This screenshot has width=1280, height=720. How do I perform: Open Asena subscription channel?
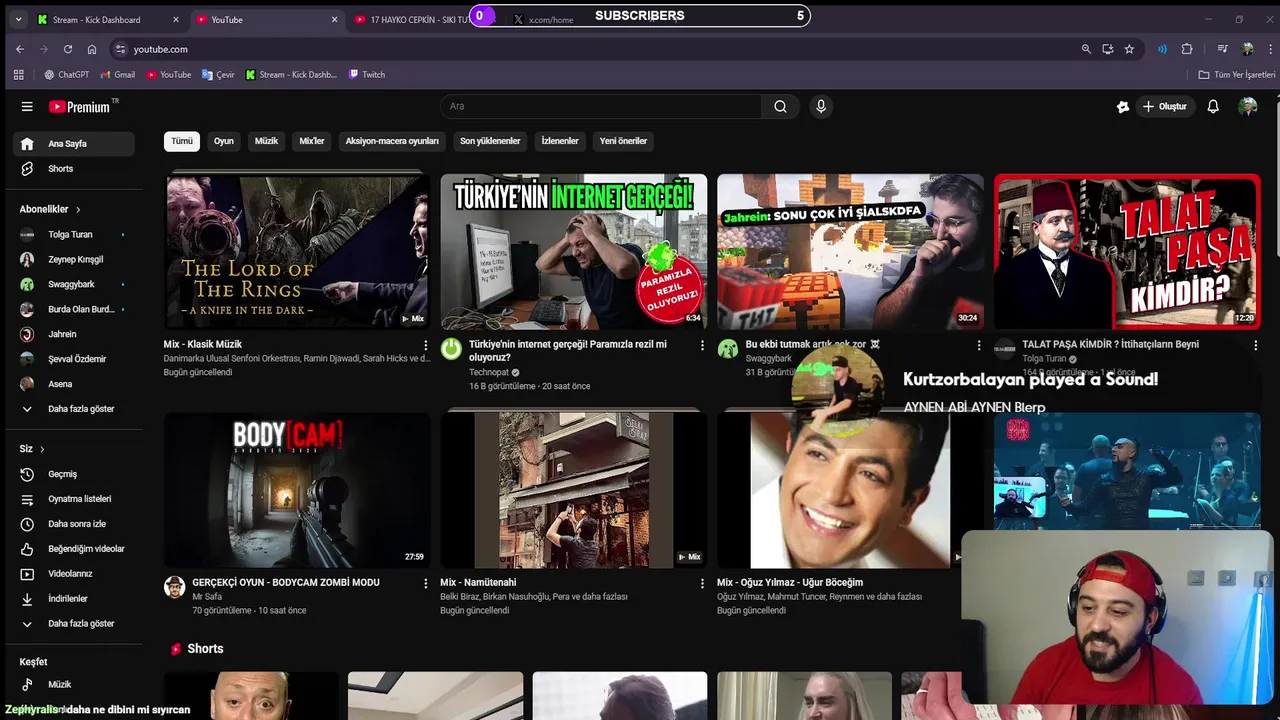pyautogui.click(x=74, y=384)
